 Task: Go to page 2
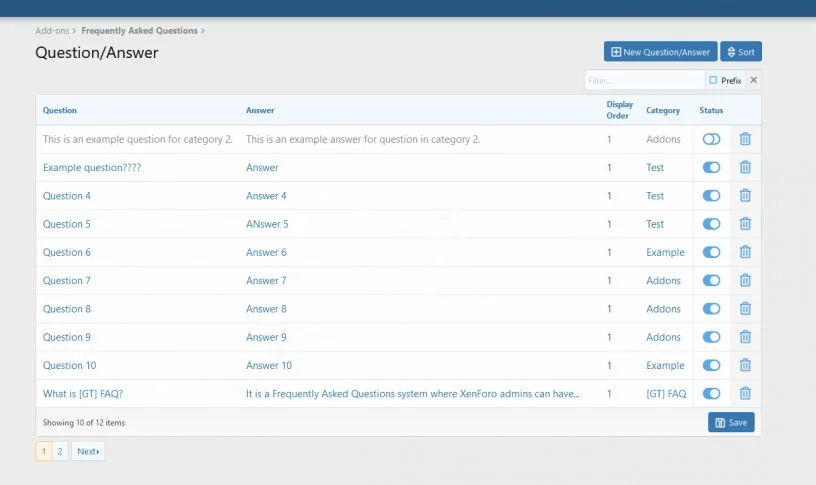[60, 452]
